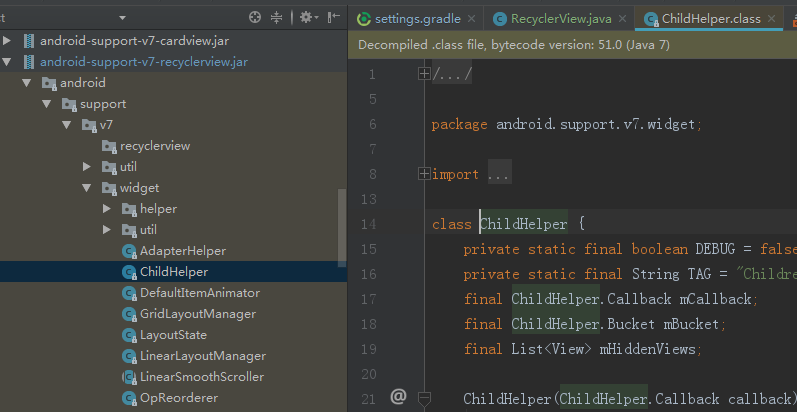The width and height of the screenshot is (797, 412).
Task: Collapse the widget package folder
Action: [x=86, y=188]
